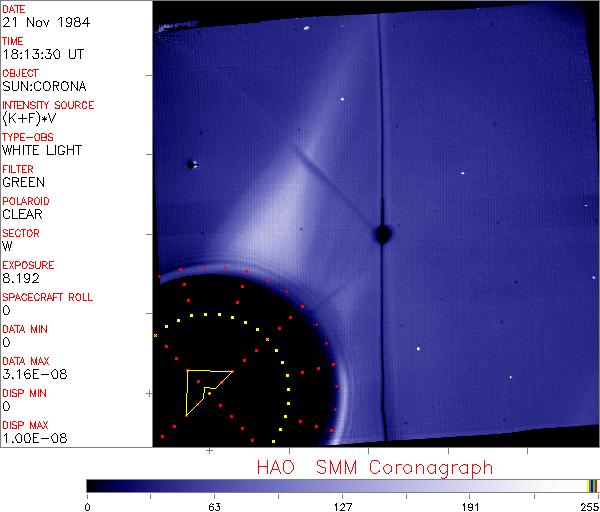Click the GREEN filter value
The width and height of the screenshot is (600, 512).
pos(23,182)
